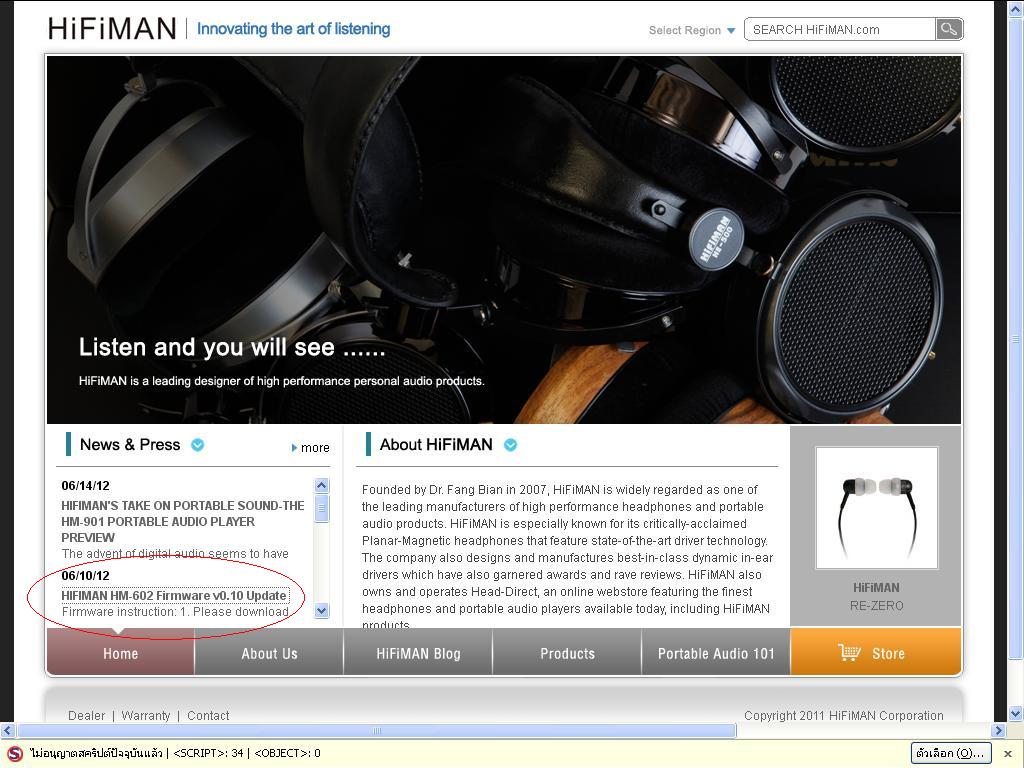Screen dimensions: 1024x768
Task: Open the Home tab
Action: [x=121, y=653]
